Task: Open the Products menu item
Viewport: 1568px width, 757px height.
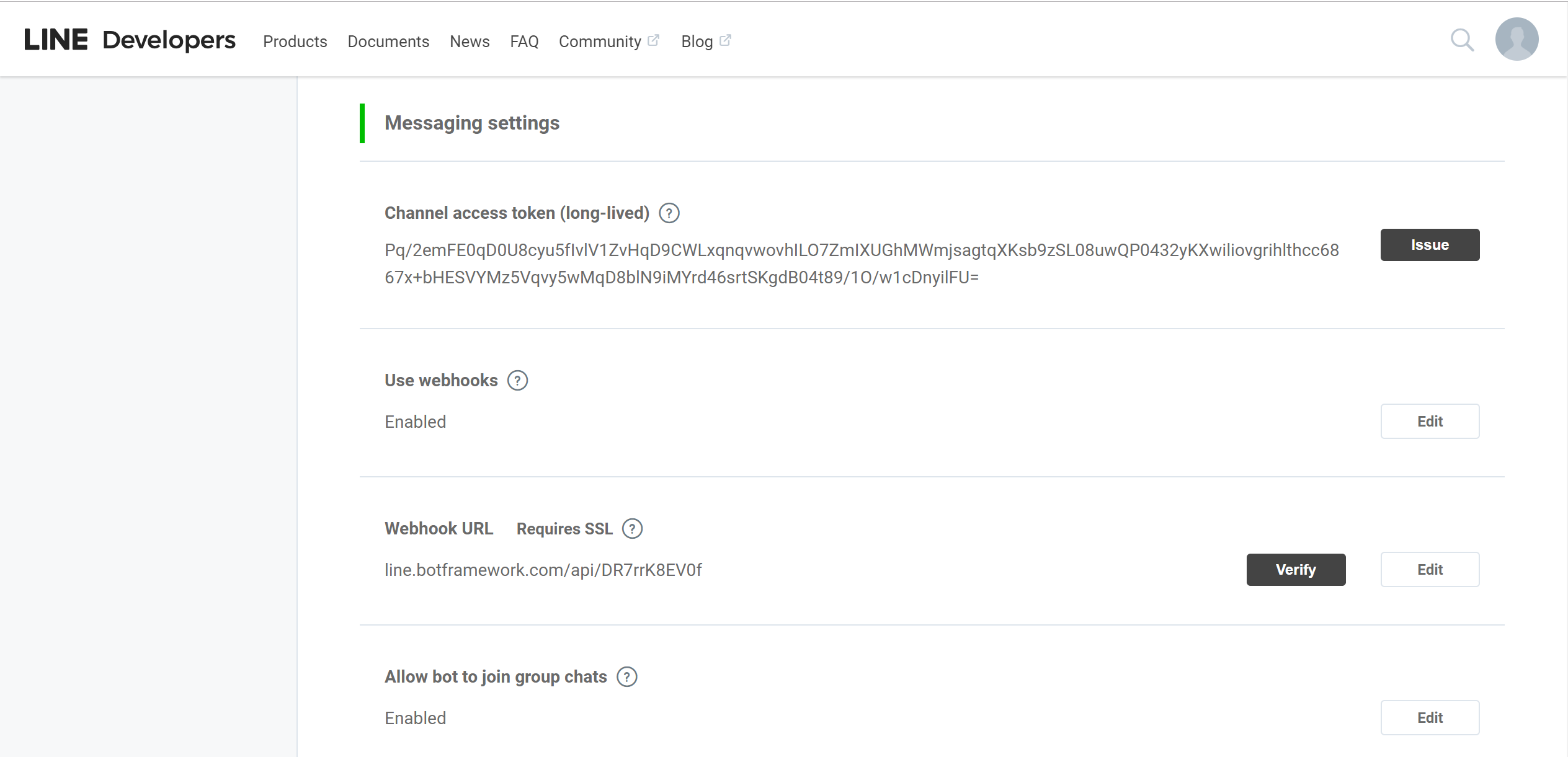Action: pos(295,41)
